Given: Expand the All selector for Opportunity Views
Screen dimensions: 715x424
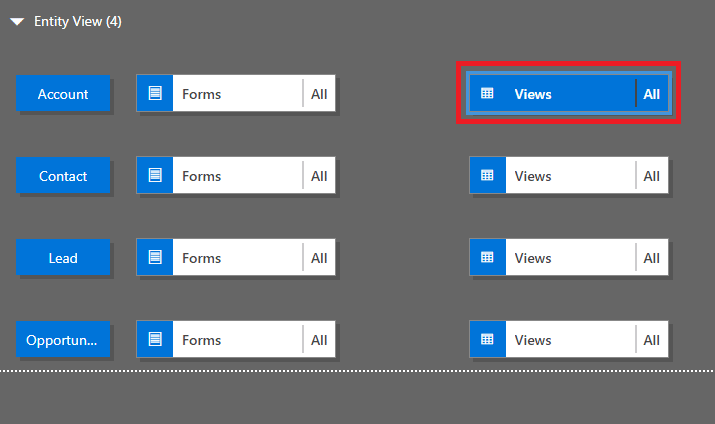Looking at the screenshot, I should (651, 340).
